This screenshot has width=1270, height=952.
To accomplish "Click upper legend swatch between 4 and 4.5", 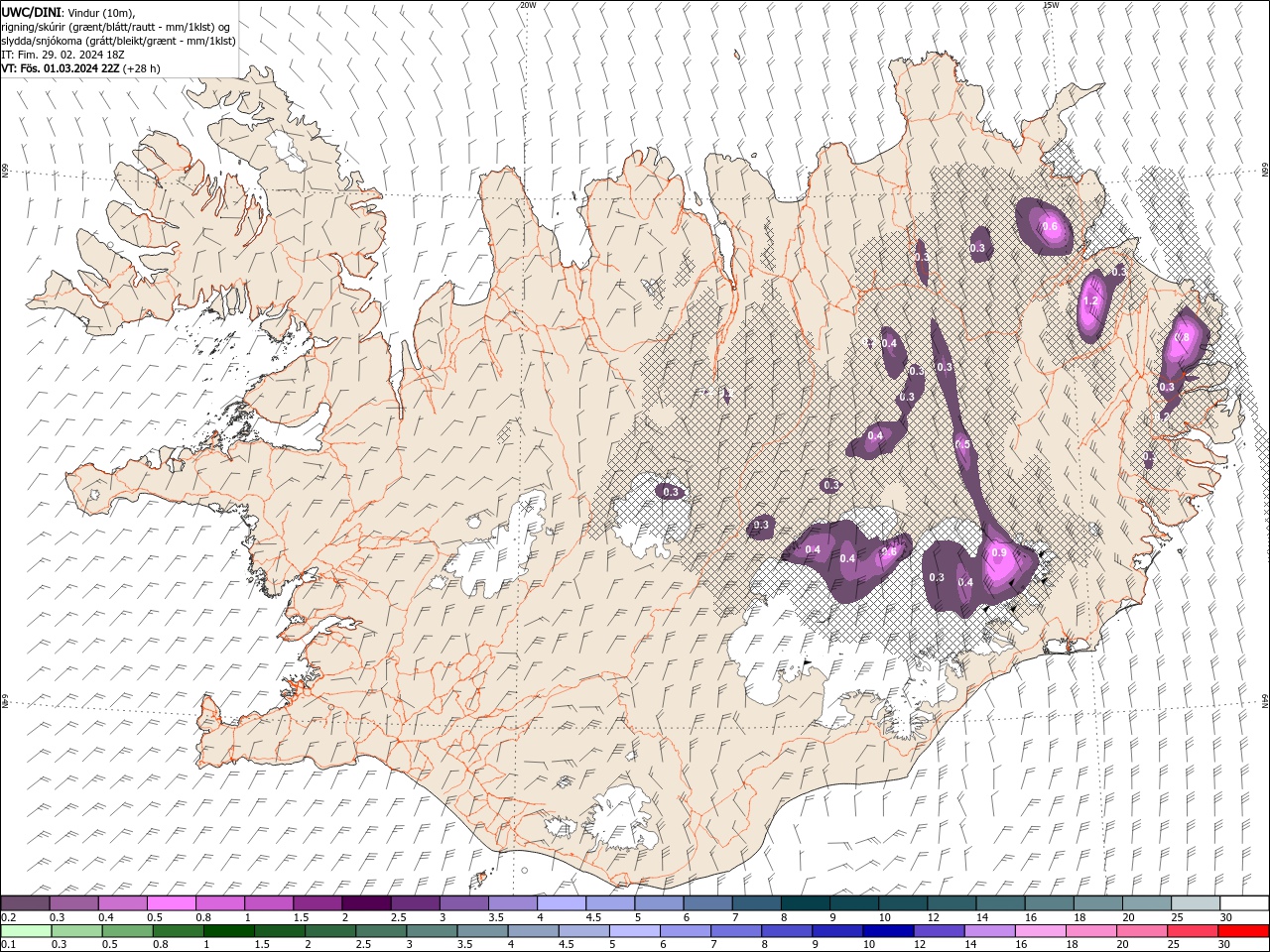I will tap(562, 902).
